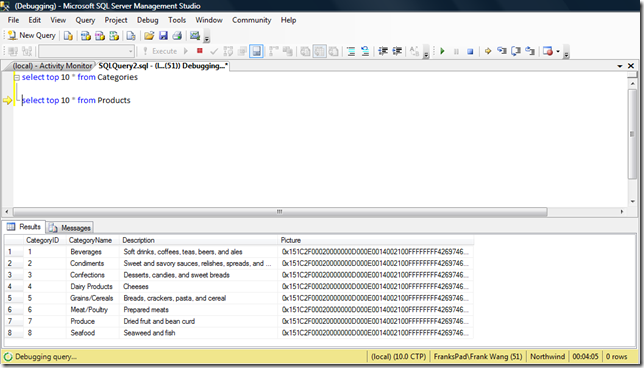Click the New Query toolbar button
The height and width of the screenshot is (368, 644).
32,36
